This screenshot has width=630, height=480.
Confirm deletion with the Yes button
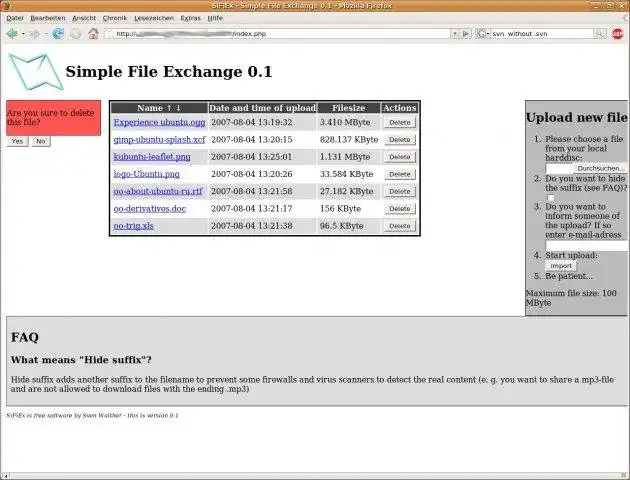[x=17, y=141]
